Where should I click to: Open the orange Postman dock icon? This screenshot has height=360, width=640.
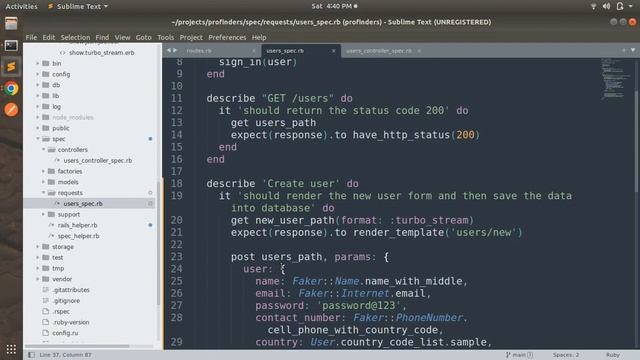coord(11,109)
